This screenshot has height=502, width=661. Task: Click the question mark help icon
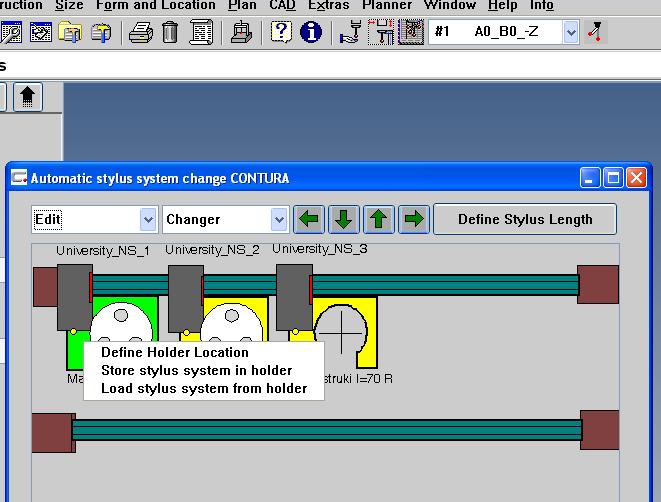click(281, 32)
